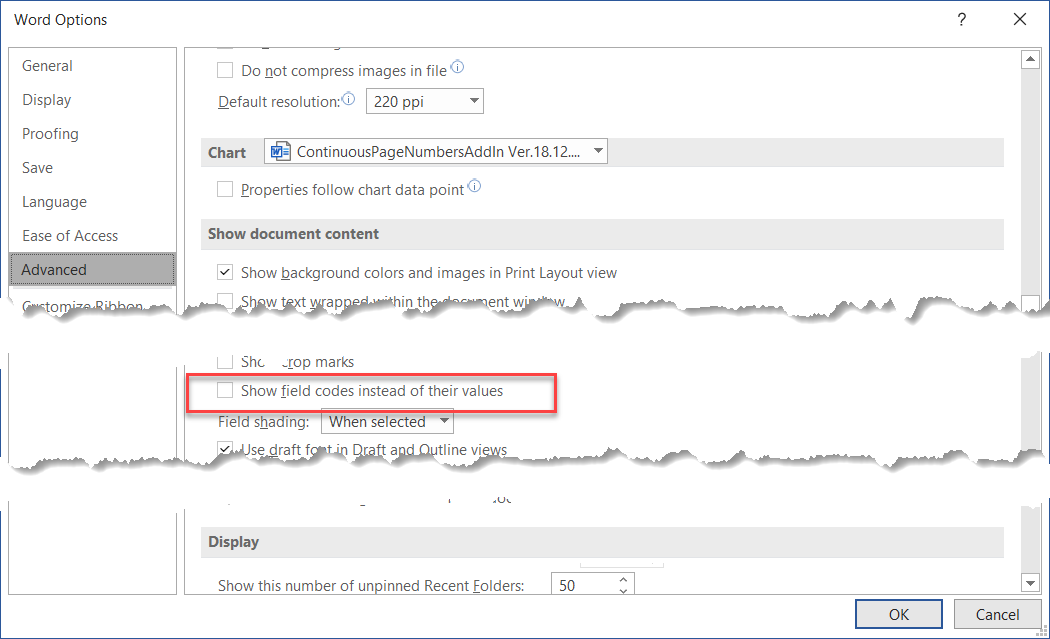Click info icon beside Do not compress images option
Screen dimensions: 1050x639
coord(457,67)
